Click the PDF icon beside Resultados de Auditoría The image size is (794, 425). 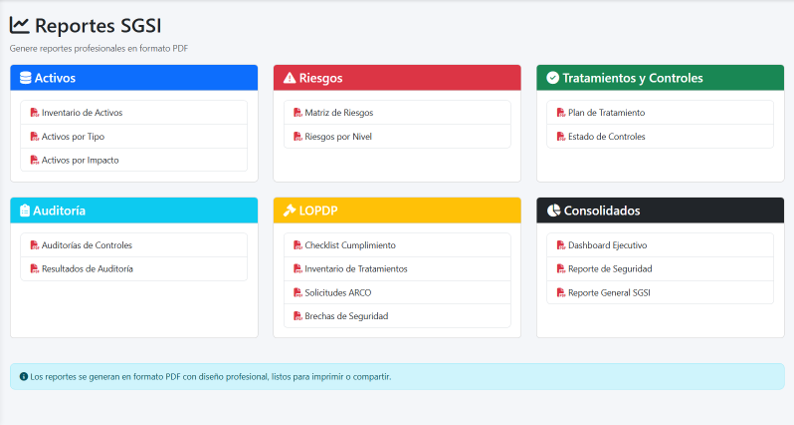[x=34, y=268]
